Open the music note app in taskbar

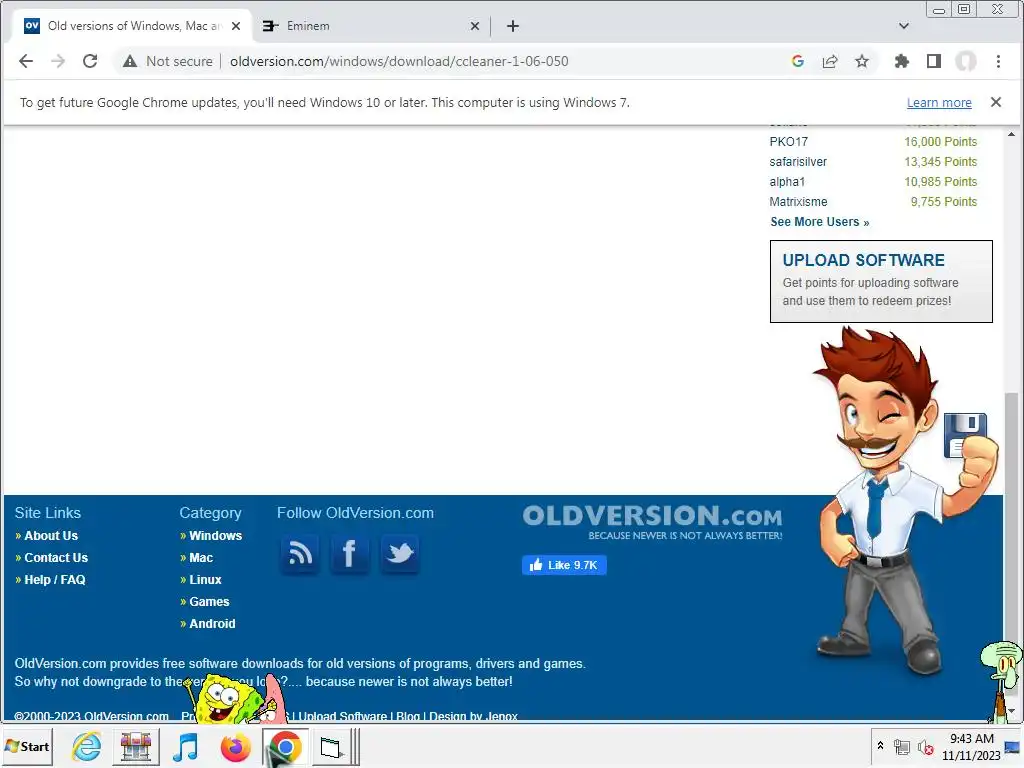coord(185,746)
